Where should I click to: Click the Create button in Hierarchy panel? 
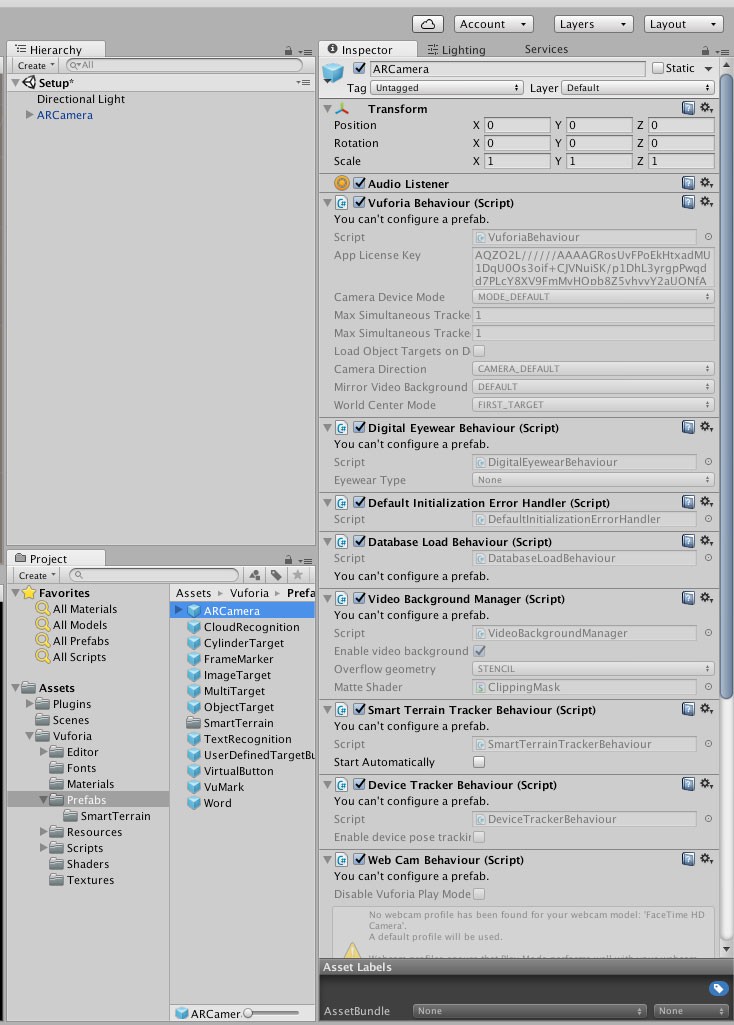click(36, 65)
